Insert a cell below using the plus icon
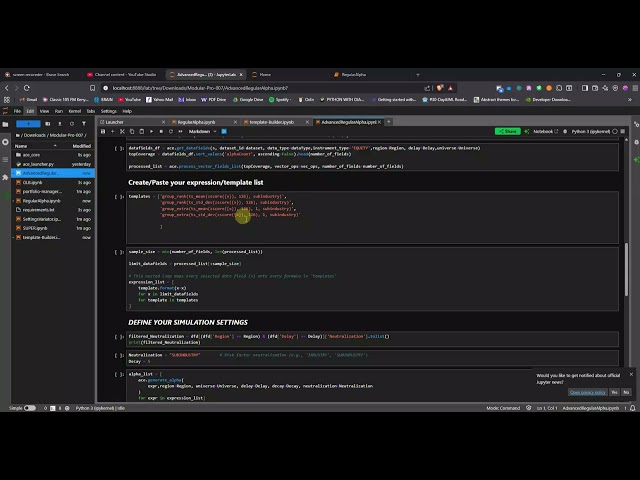The width and height of the screenshot is (640, 480). point(113,131)
